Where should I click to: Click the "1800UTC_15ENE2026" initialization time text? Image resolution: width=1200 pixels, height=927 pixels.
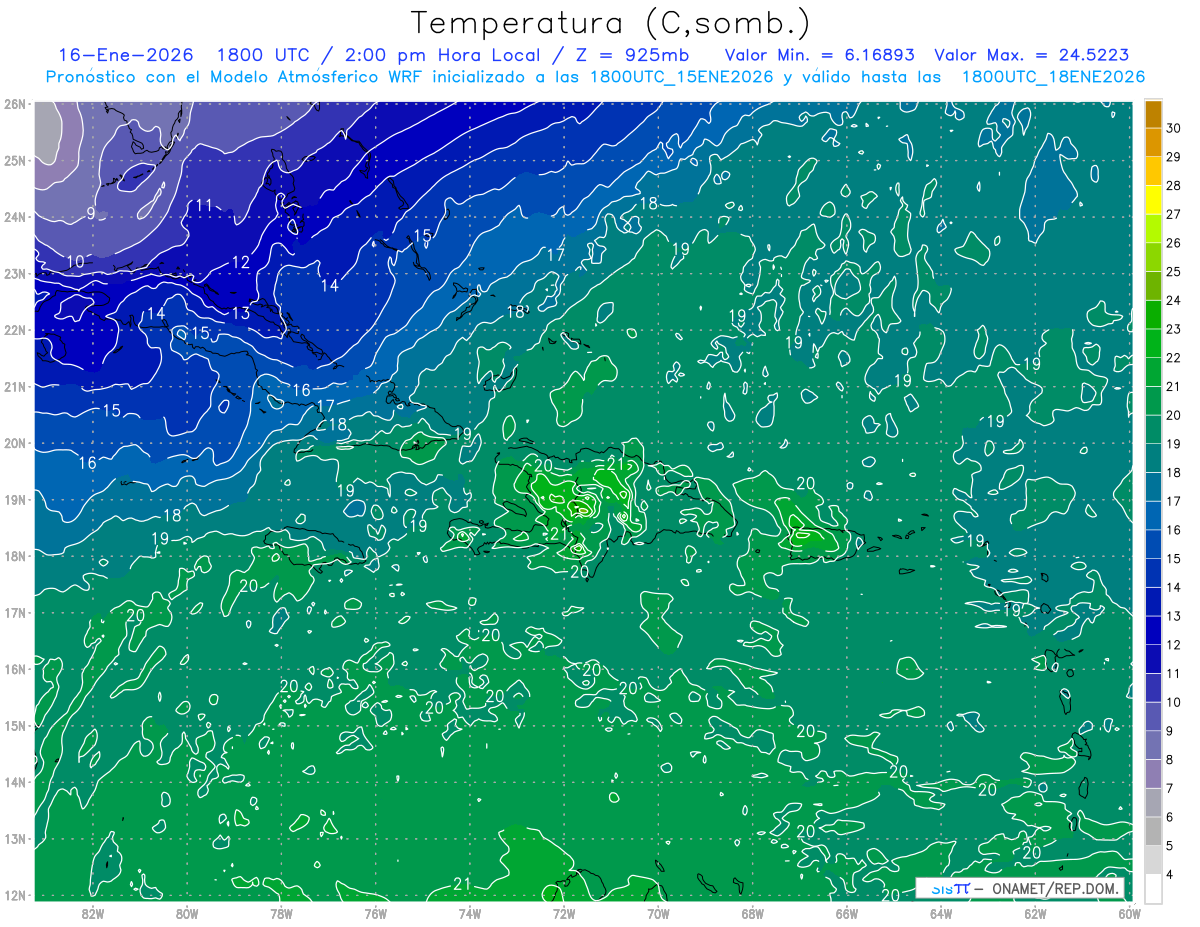click(680, 77)
